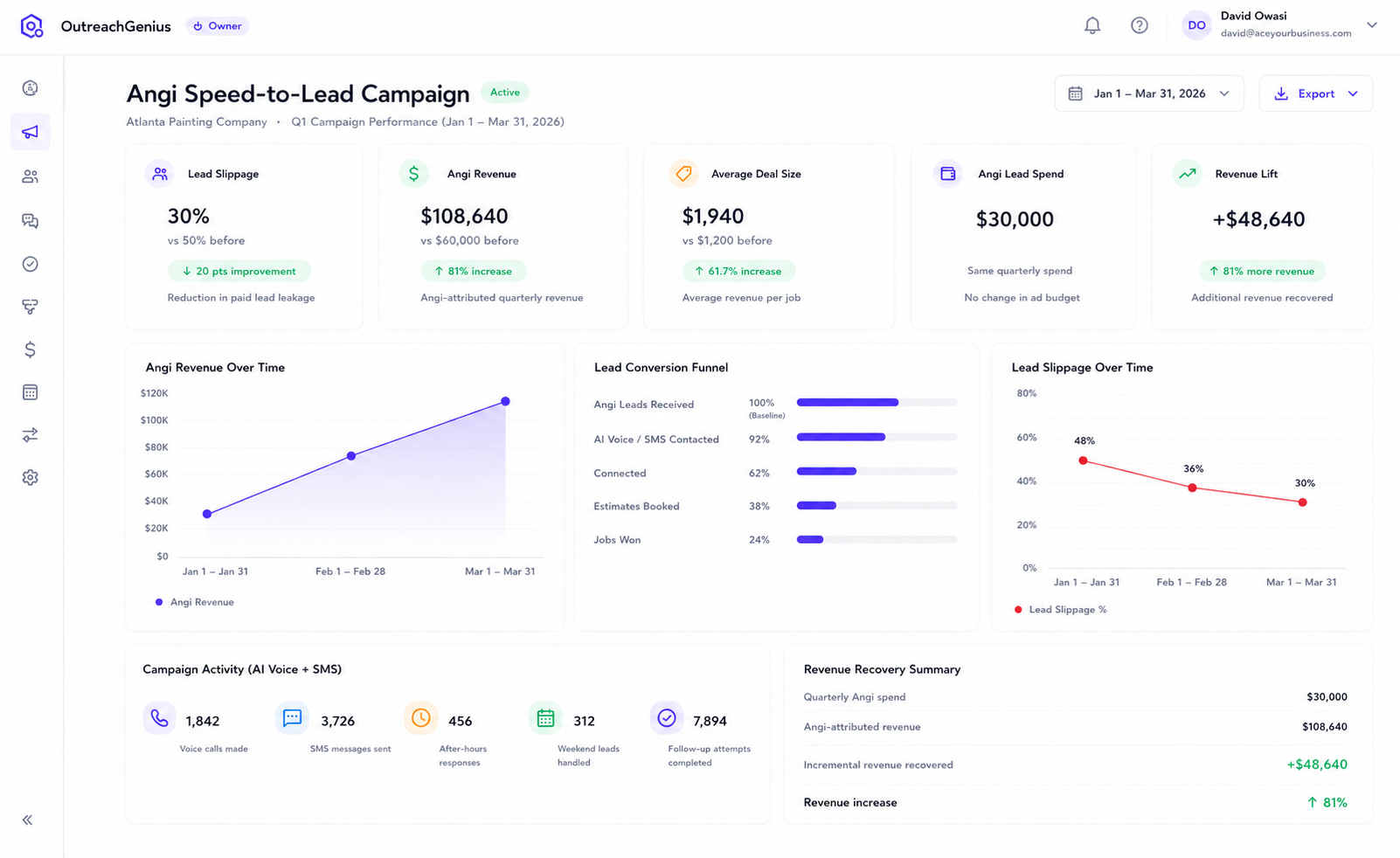Click the weekend leads calendar icon

[x=545, y=718]
